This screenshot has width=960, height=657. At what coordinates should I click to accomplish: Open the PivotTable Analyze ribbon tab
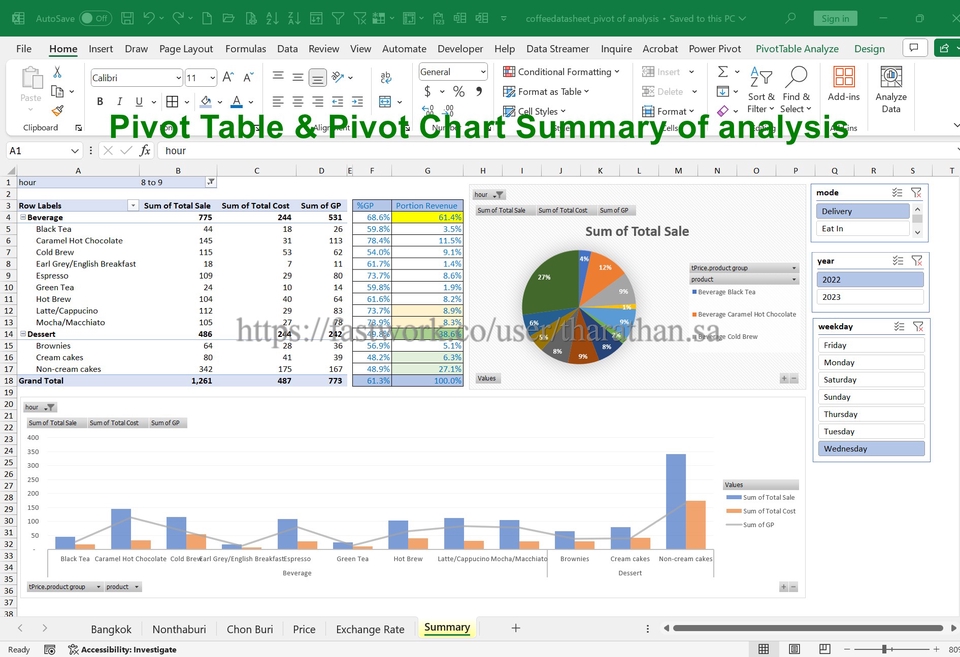(x=797, y=48)
